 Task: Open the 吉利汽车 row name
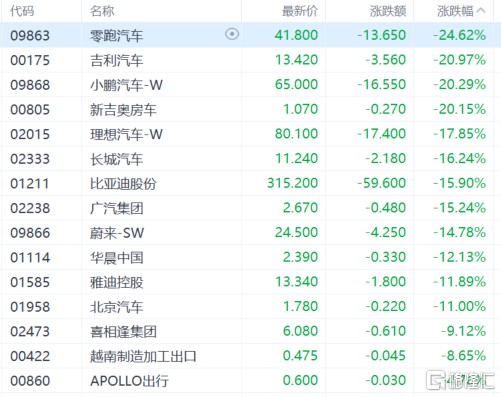click(117, 60)
